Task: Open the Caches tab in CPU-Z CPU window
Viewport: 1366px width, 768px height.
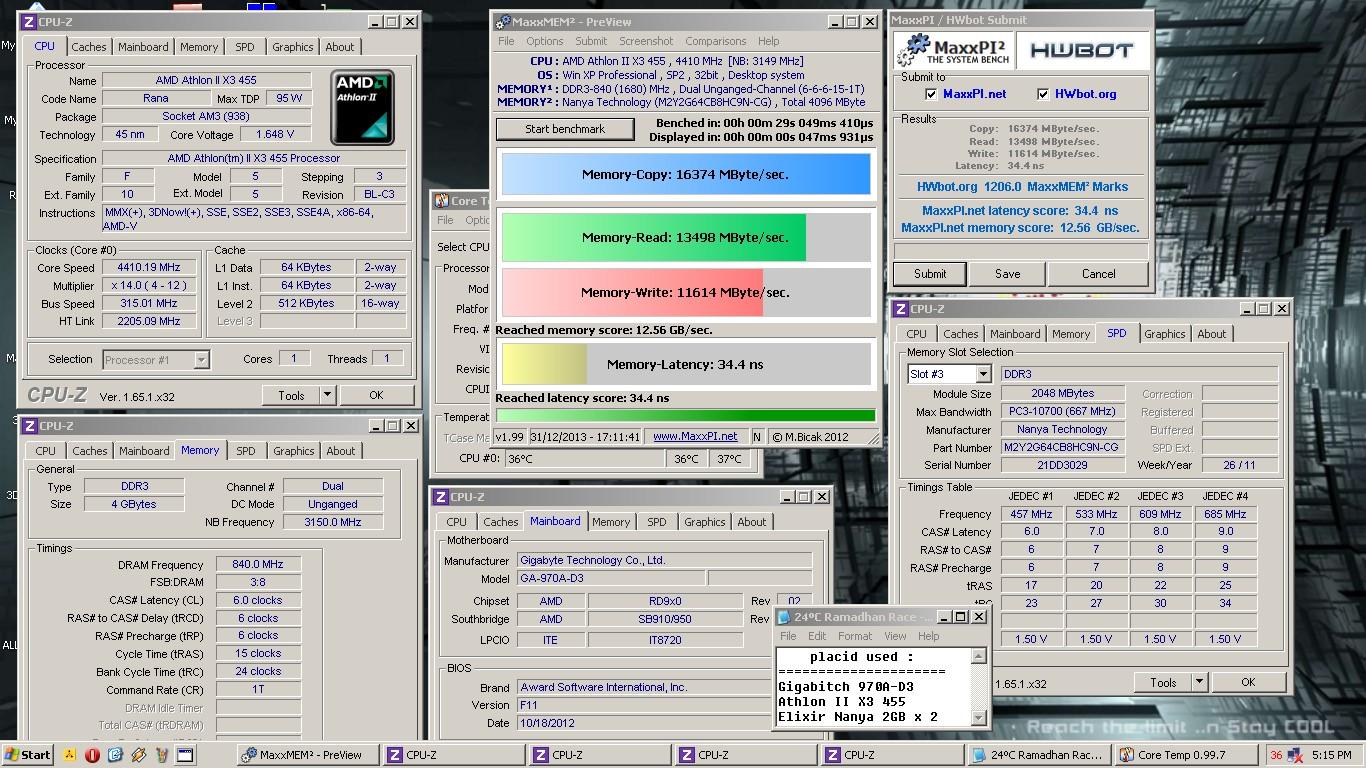Action: (89, 46)
